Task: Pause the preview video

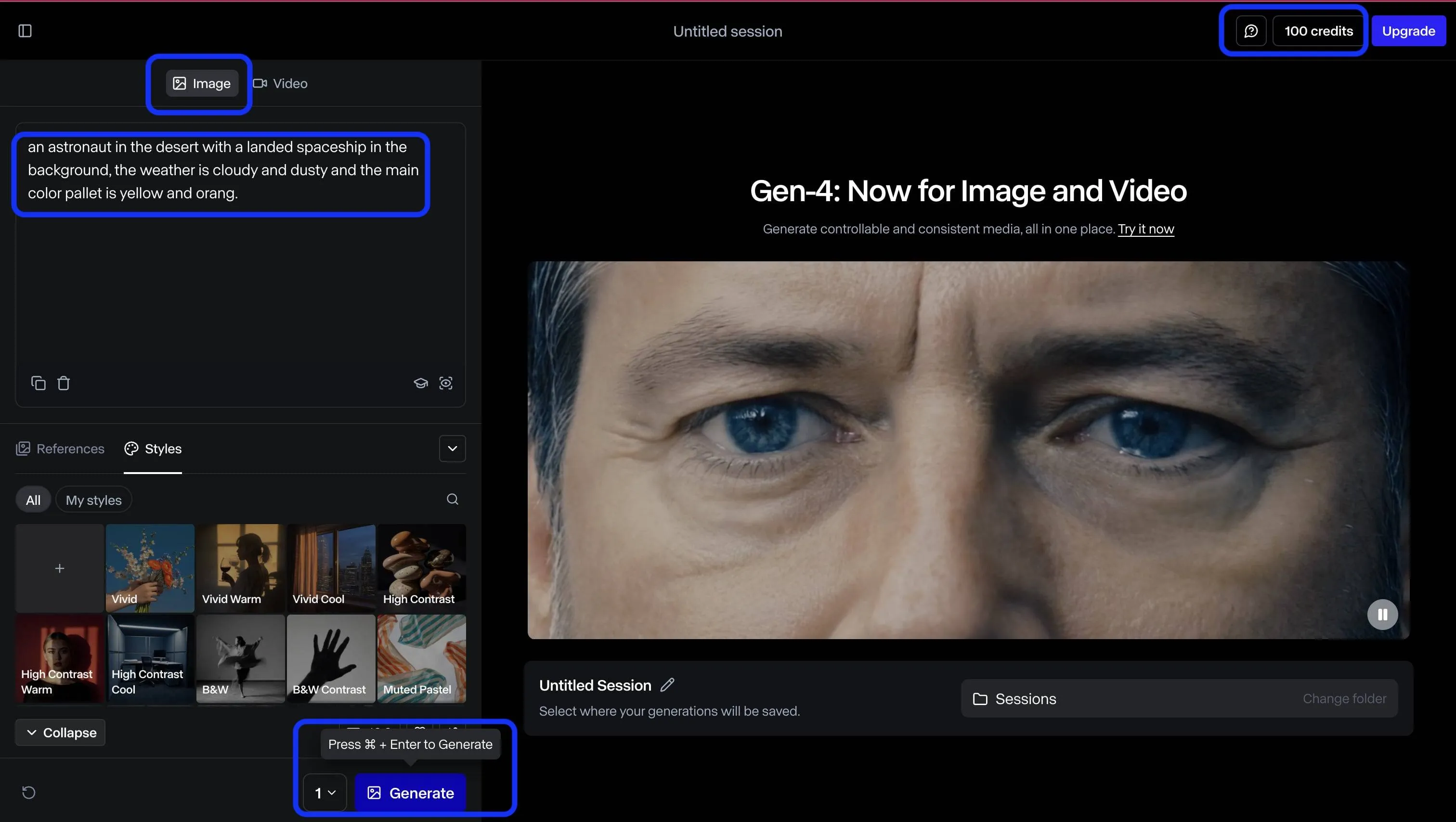Action: 1382,615
